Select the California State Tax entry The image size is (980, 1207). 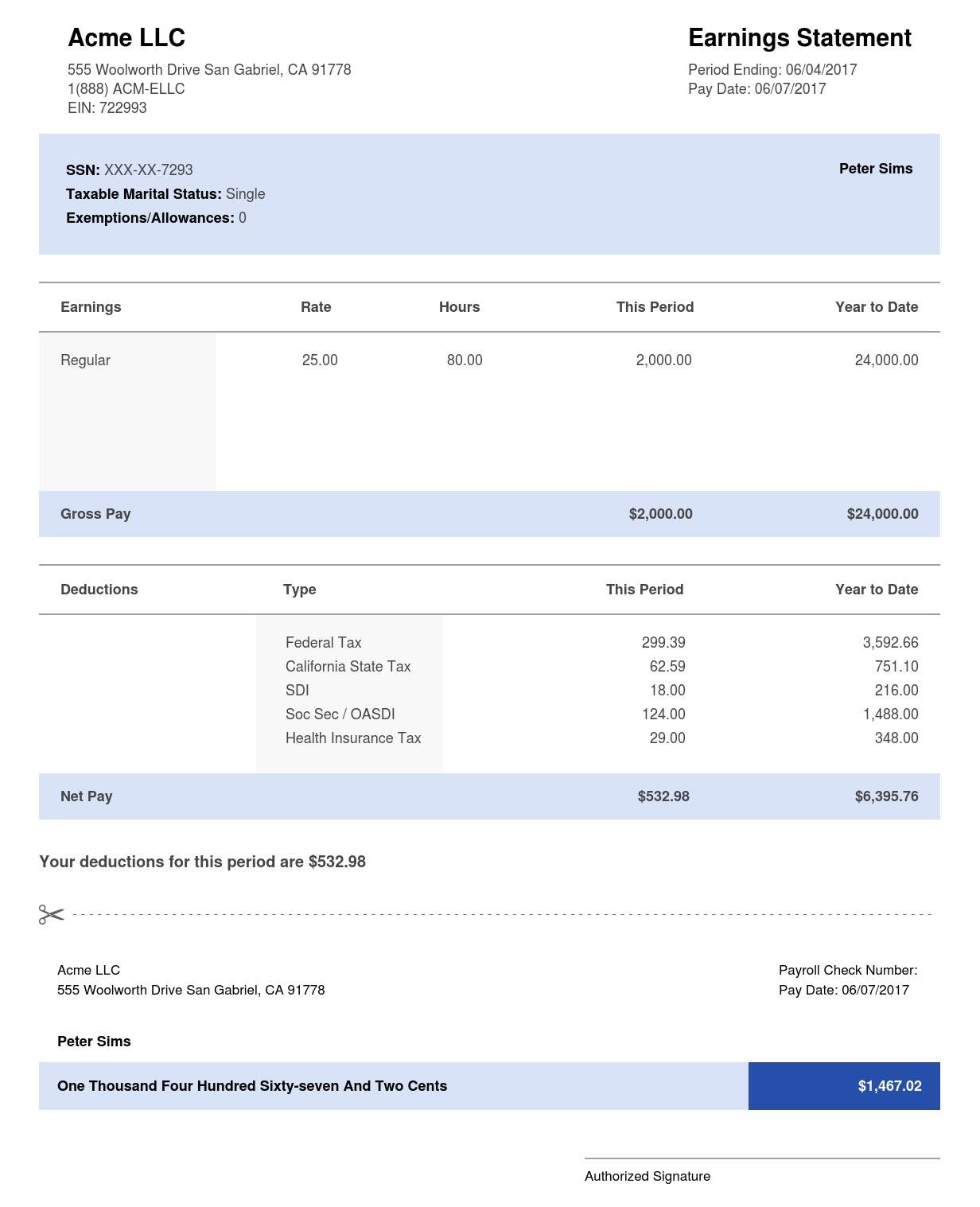(x=348, y=667)
